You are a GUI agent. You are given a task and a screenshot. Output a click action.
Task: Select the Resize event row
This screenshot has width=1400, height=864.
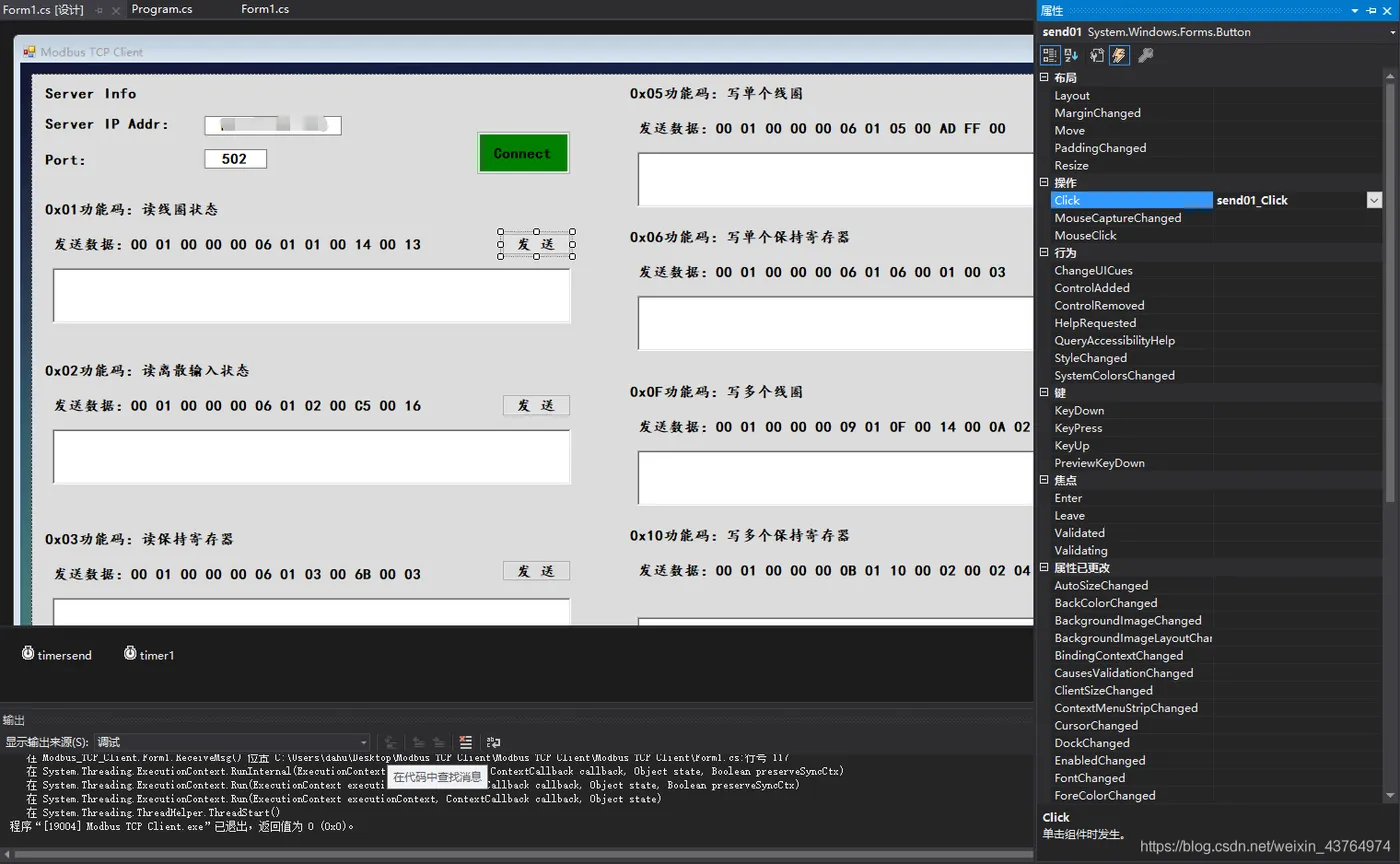pos(1216,165)
